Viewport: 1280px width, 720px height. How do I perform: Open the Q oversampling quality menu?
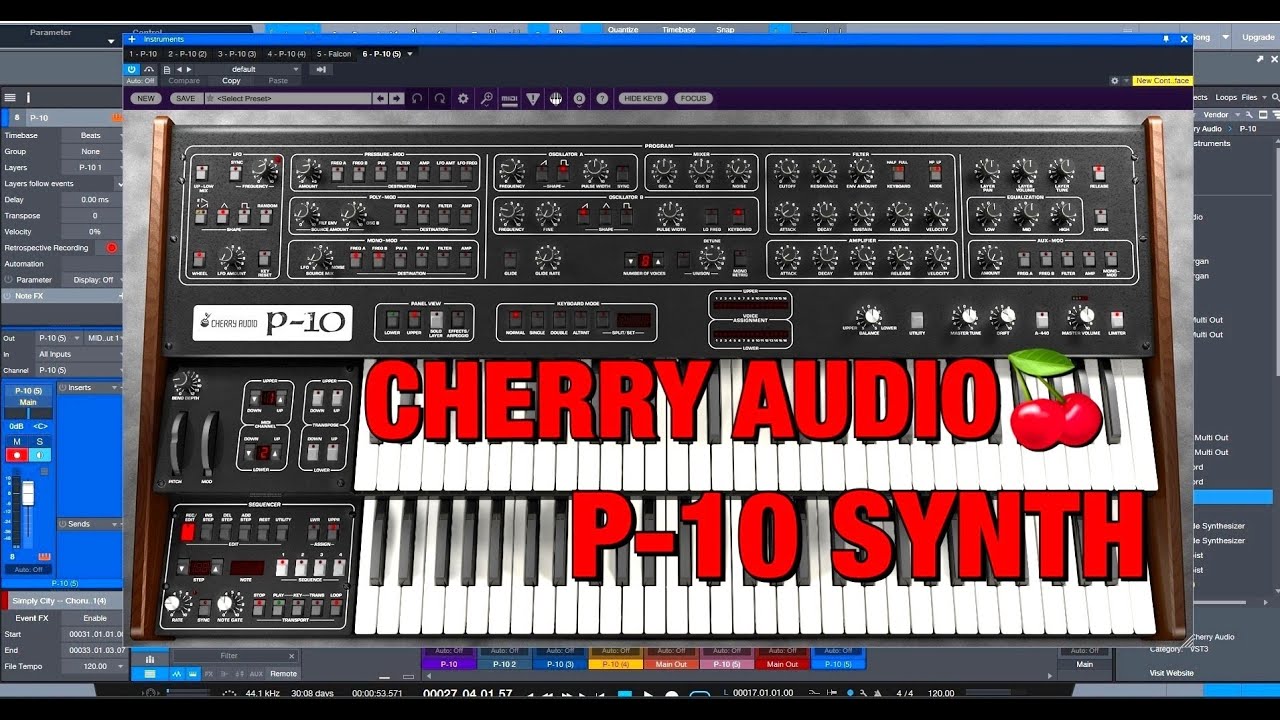pos(579,98)
